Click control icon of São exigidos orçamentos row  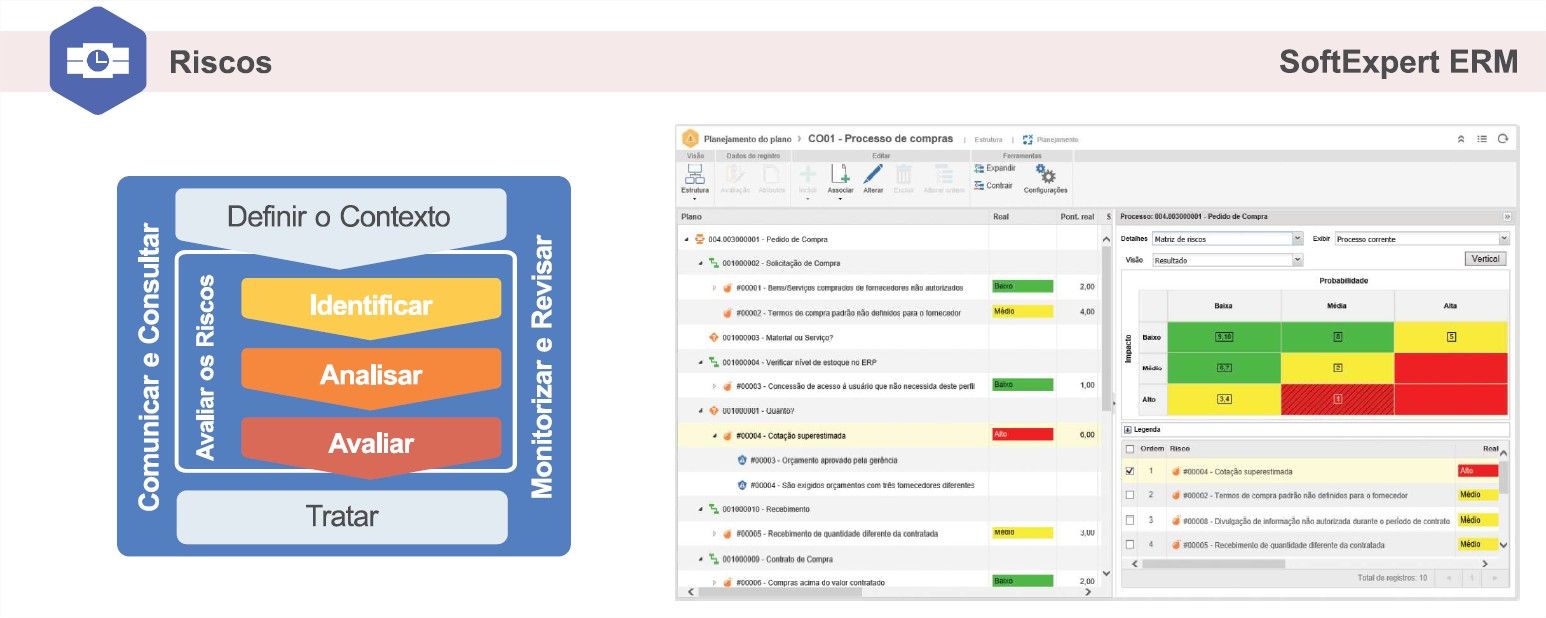tap(742, 485)
